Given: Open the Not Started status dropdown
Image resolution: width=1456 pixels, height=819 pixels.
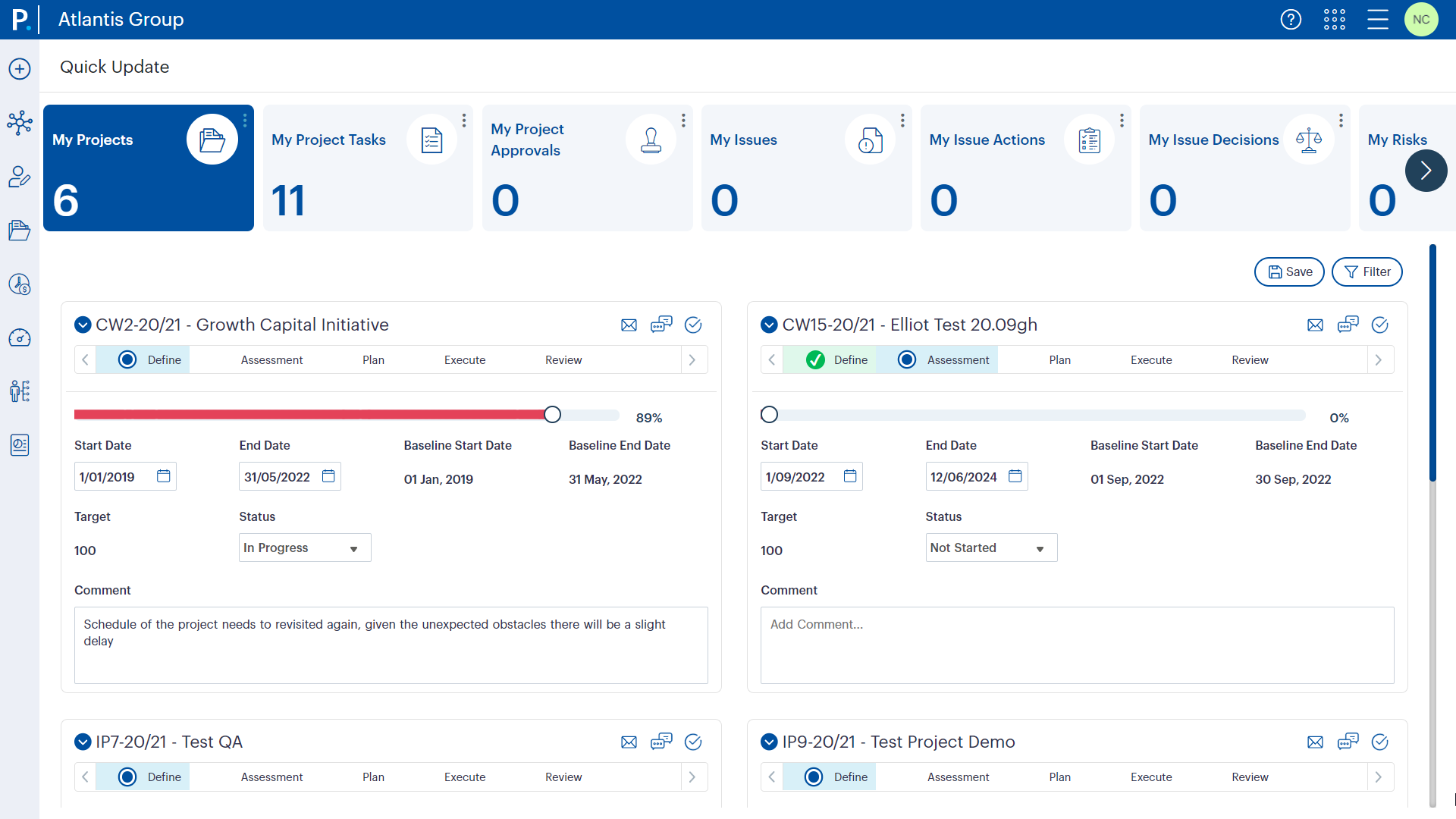Looking at the screenshot, I should tap(991, 548).
